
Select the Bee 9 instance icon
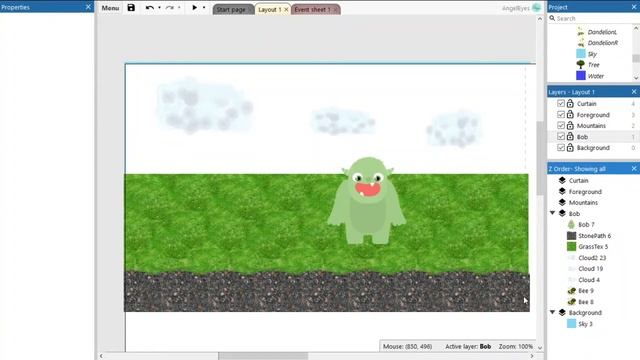[x=571, y=291]
